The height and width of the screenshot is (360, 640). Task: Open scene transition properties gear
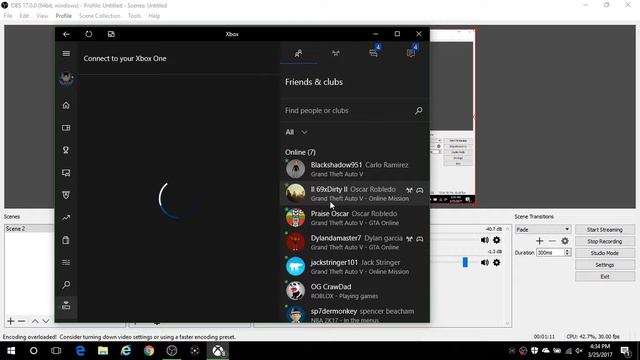(565, 241)
